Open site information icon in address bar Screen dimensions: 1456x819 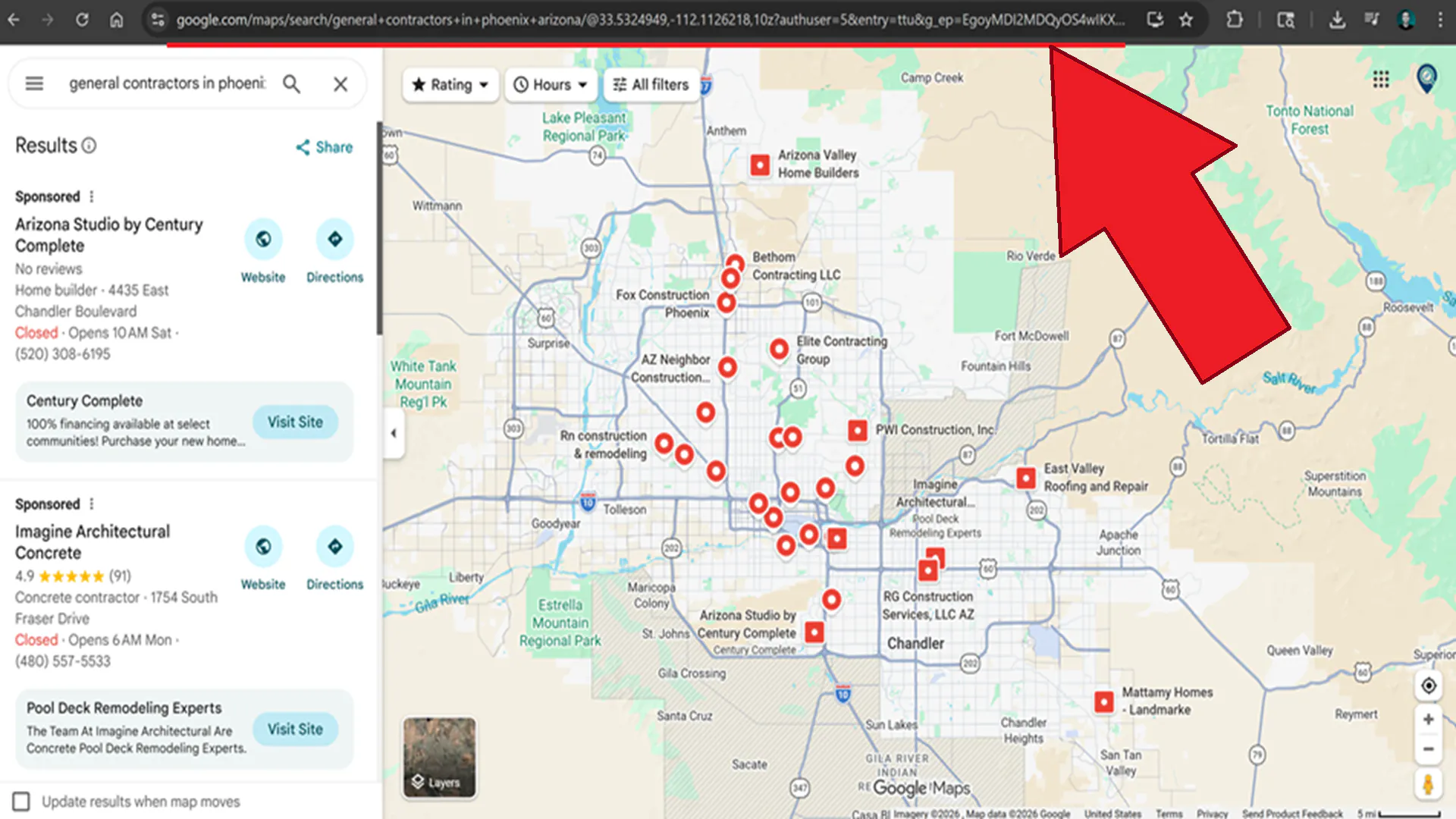(158, 20)
